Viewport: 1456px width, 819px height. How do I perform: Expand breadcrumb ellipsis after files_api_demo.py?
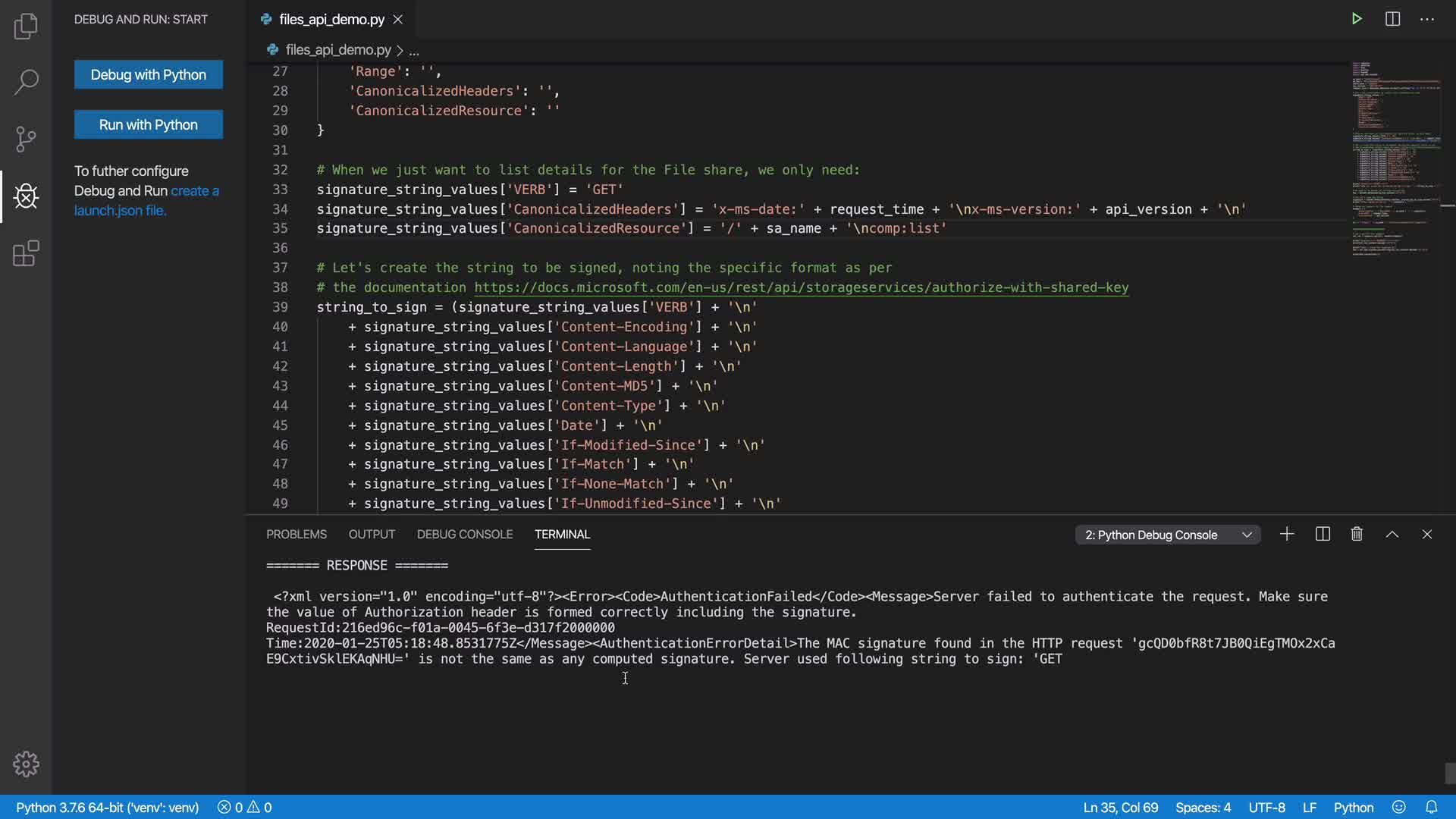(x=414, y=51)
